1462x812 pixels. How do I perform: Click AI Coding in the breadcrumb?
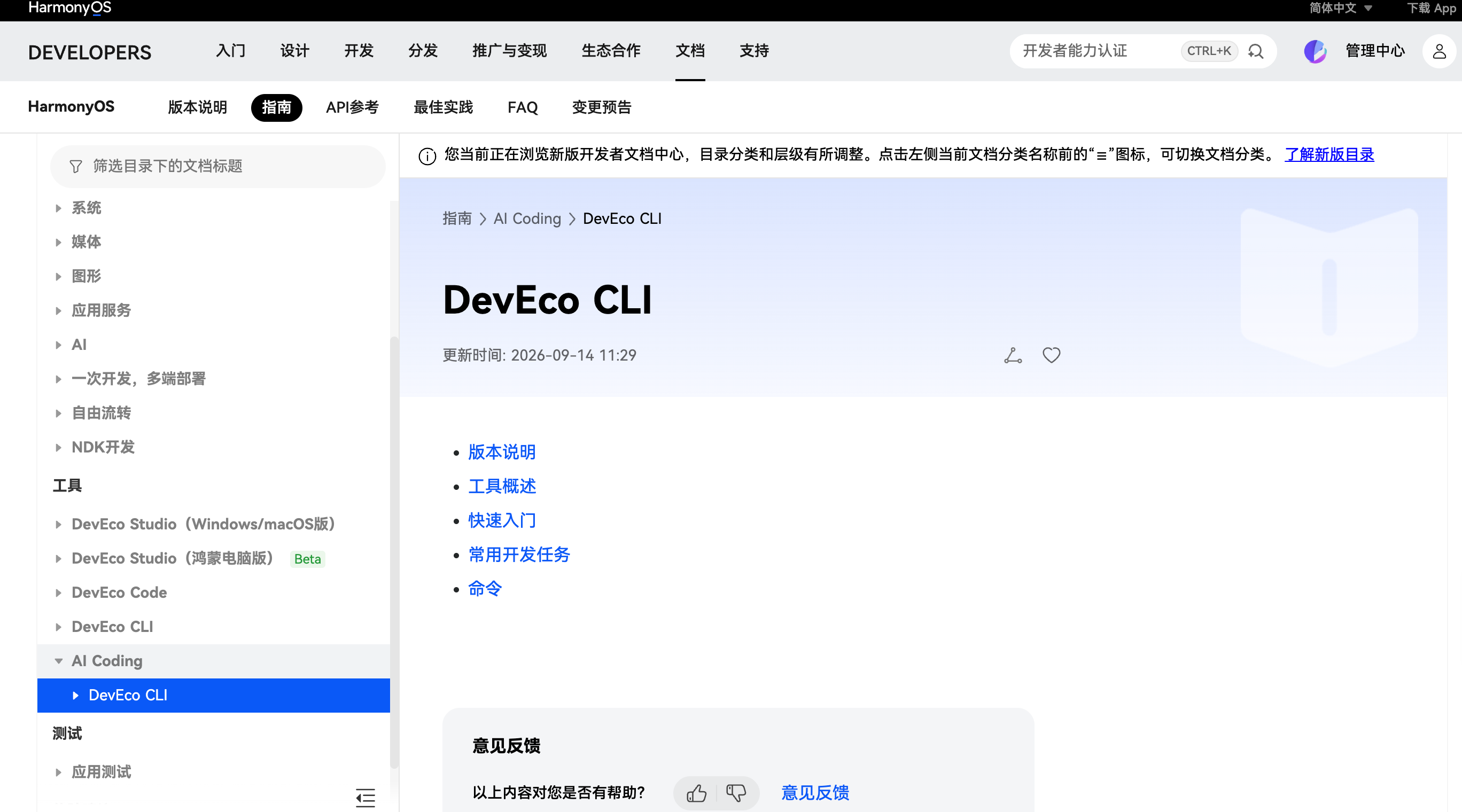tap(527, 218)
